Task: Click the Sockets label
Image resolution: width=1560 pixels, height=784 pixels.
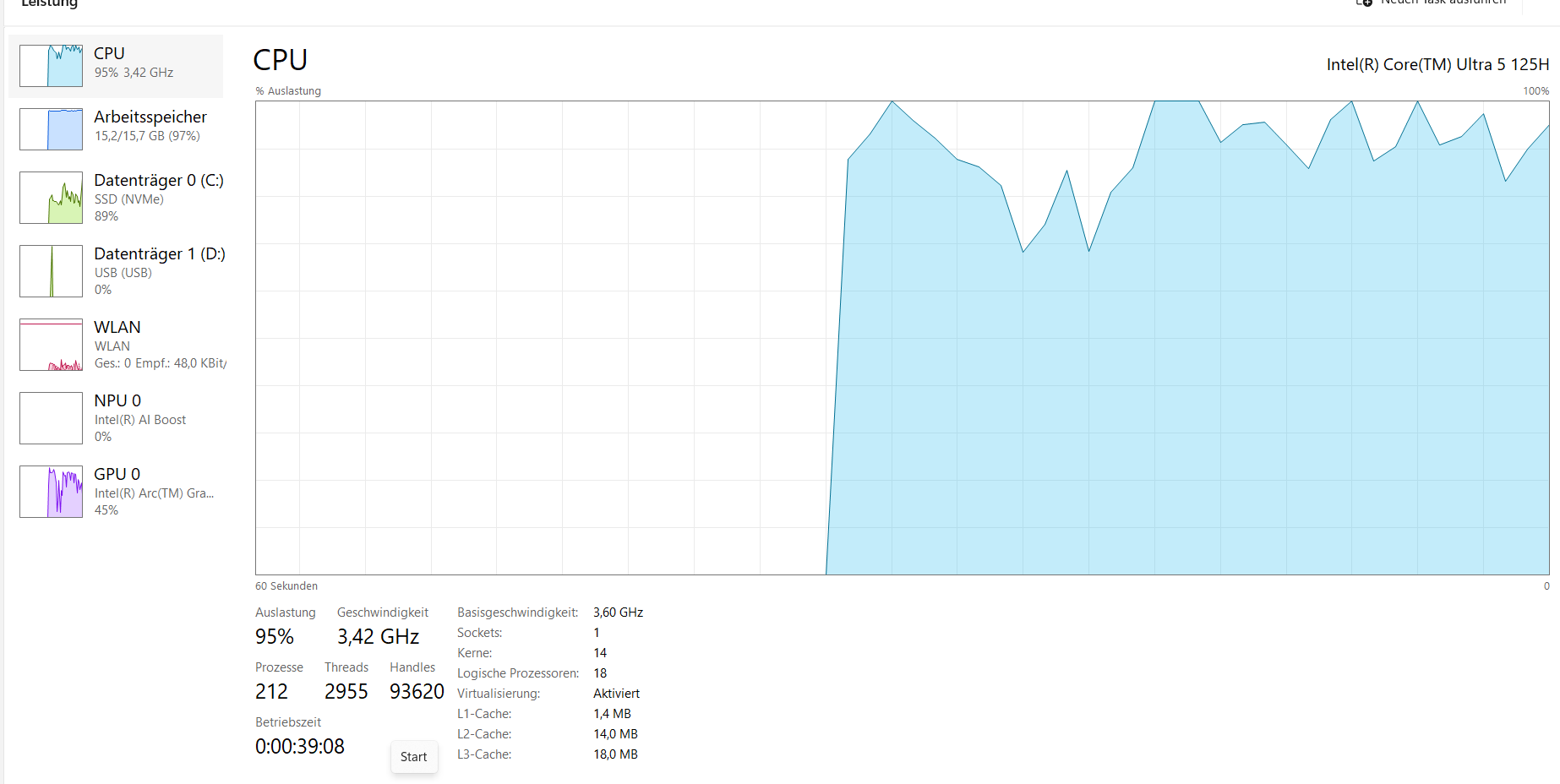Action: 480,633
